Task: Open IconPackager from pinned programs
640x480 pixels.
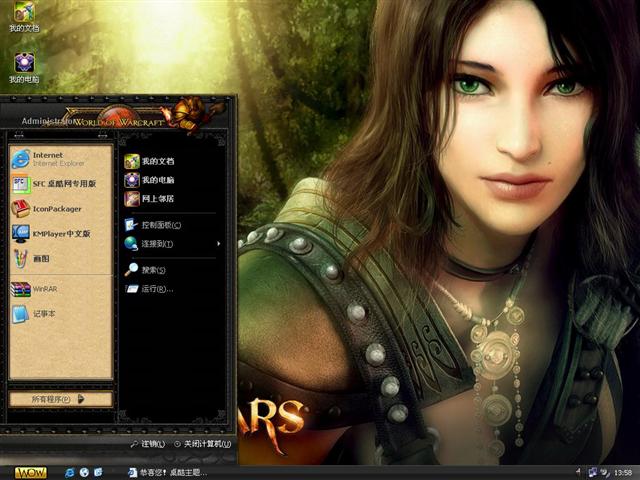Action: [58, 209]
